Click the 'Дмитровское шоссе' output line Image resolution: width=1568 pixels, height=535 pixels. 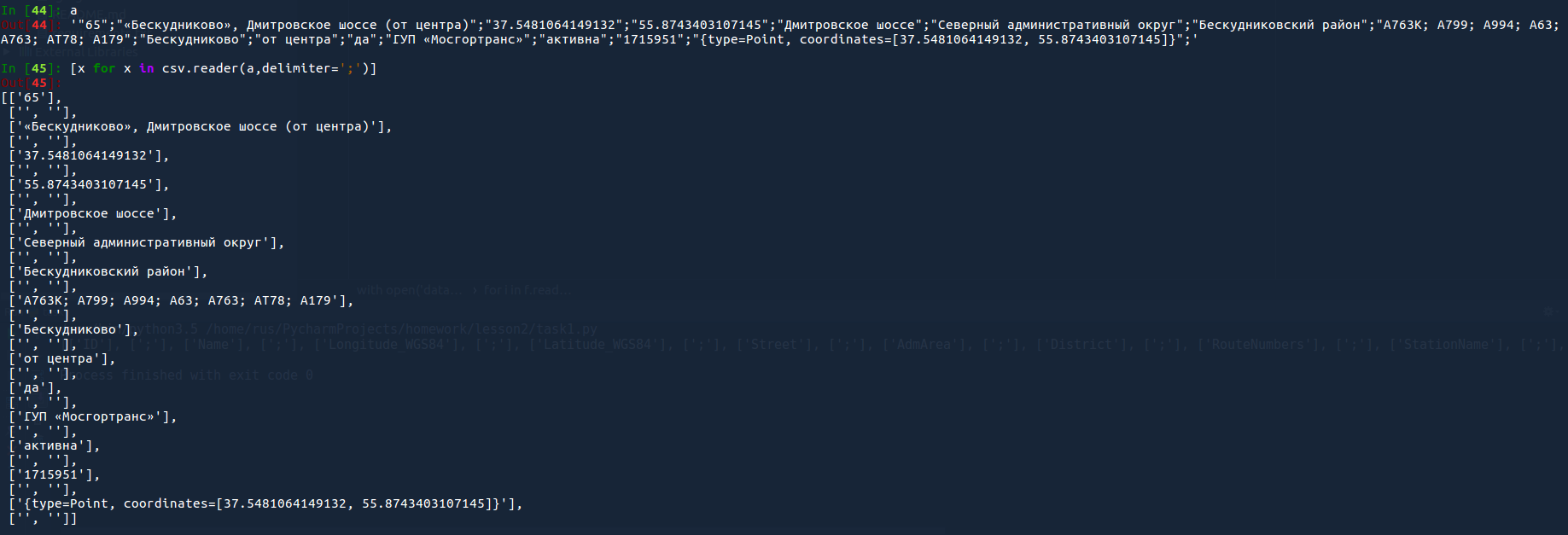tap(92, 213)
